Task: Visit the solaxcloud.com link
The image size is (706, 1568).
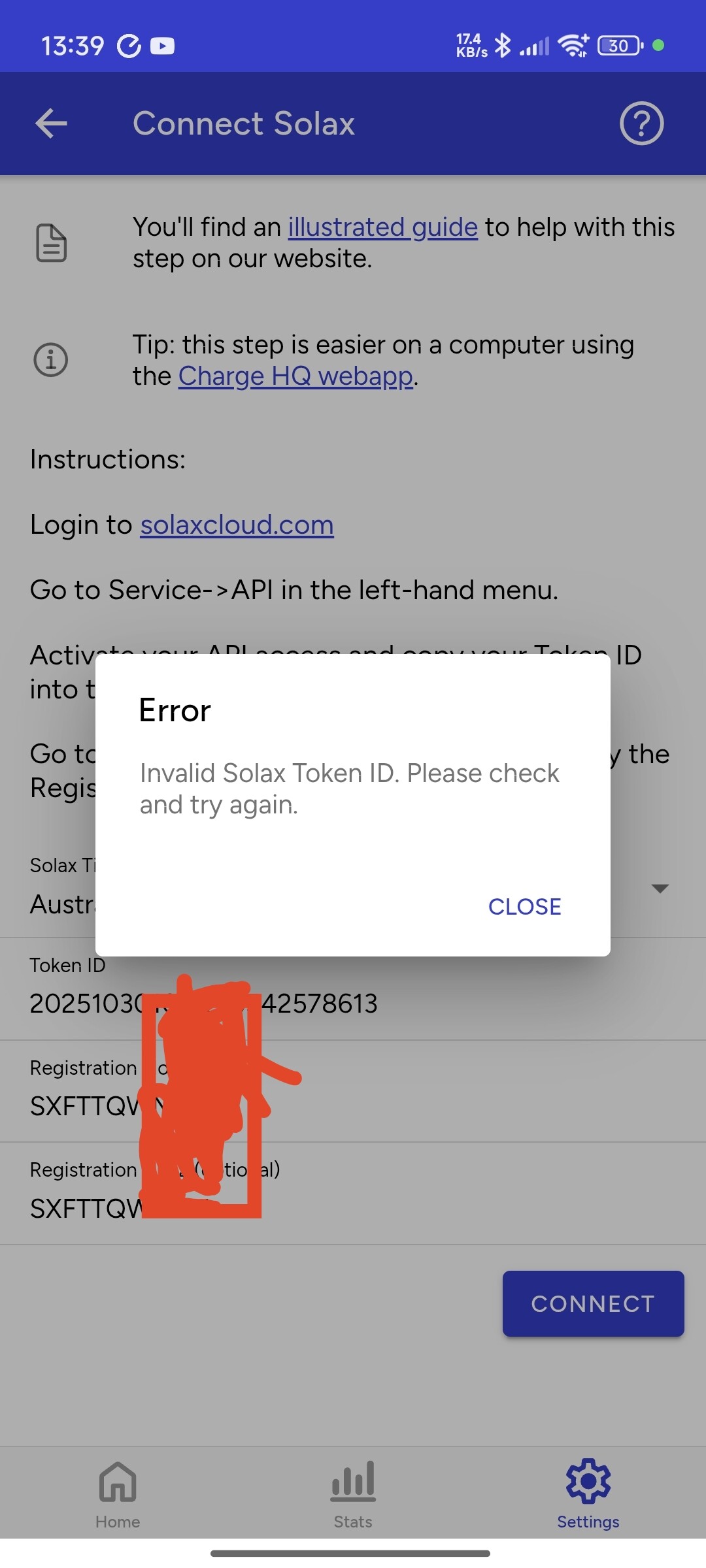Action: click(237, 525)
